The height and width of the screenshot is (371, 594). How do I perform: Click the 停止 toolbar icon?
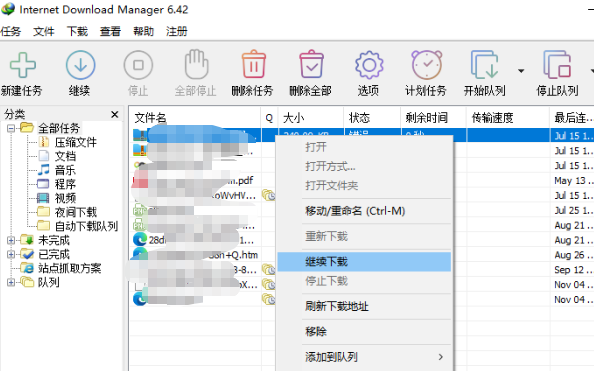tap(138, 65)
